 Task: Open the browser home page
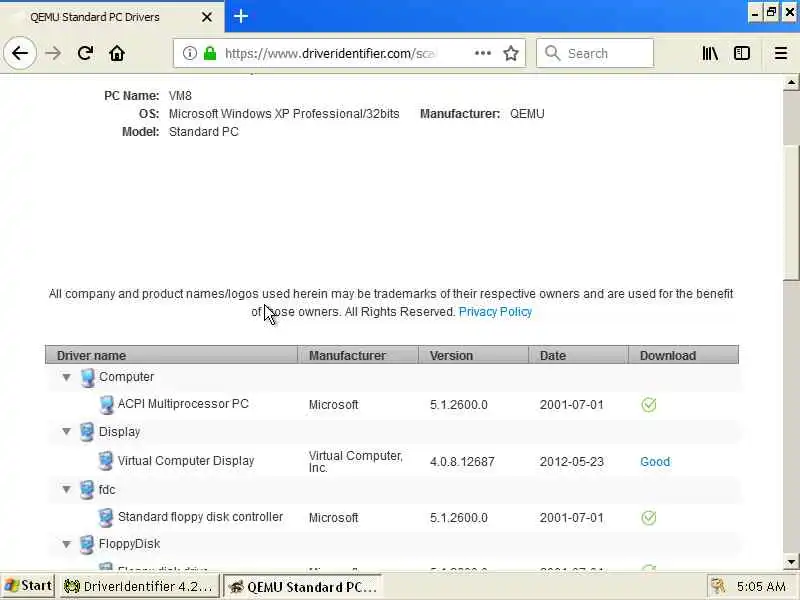pos(117,53)
